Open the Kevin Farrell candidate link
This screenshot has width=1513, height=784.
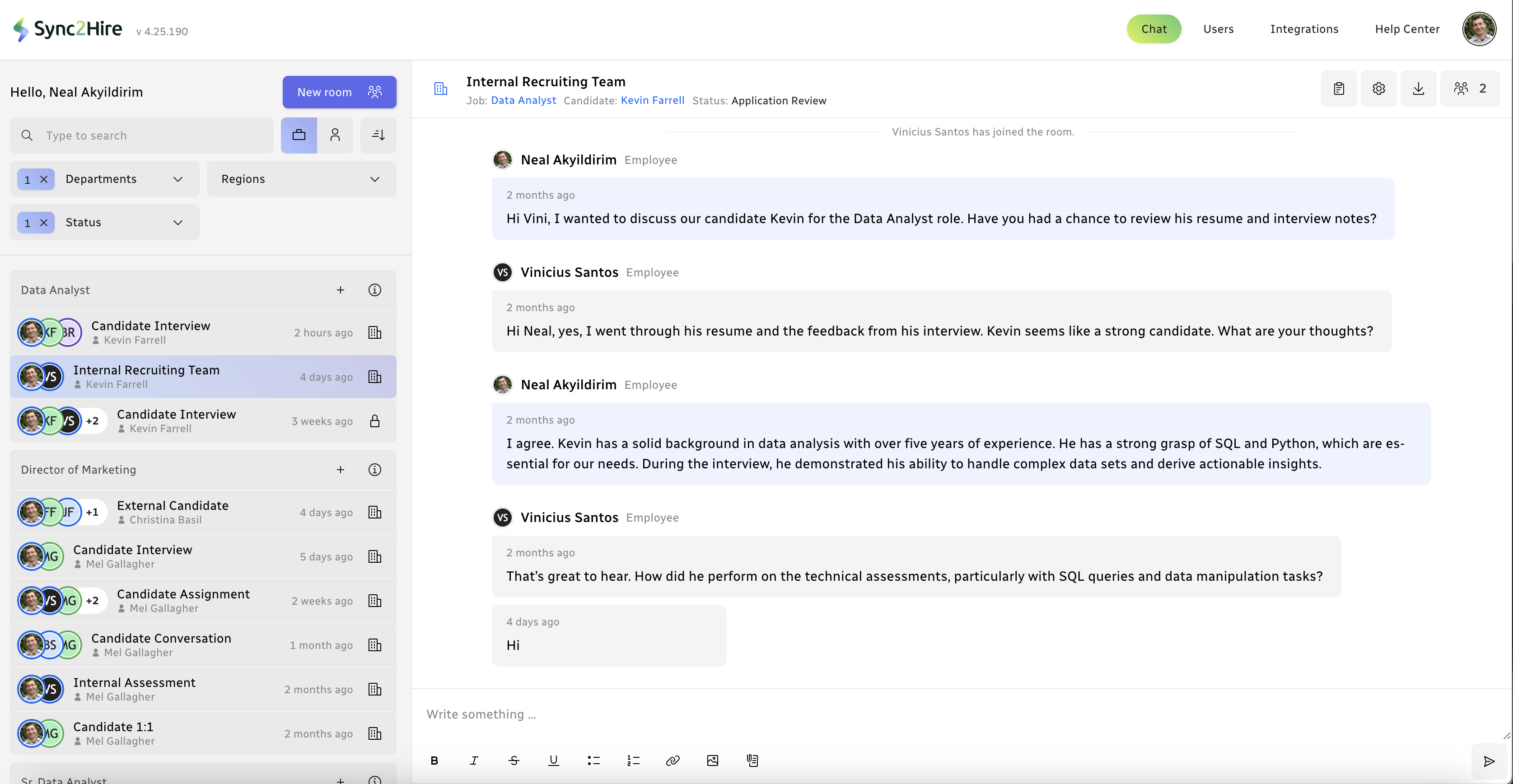click(652, 100)
